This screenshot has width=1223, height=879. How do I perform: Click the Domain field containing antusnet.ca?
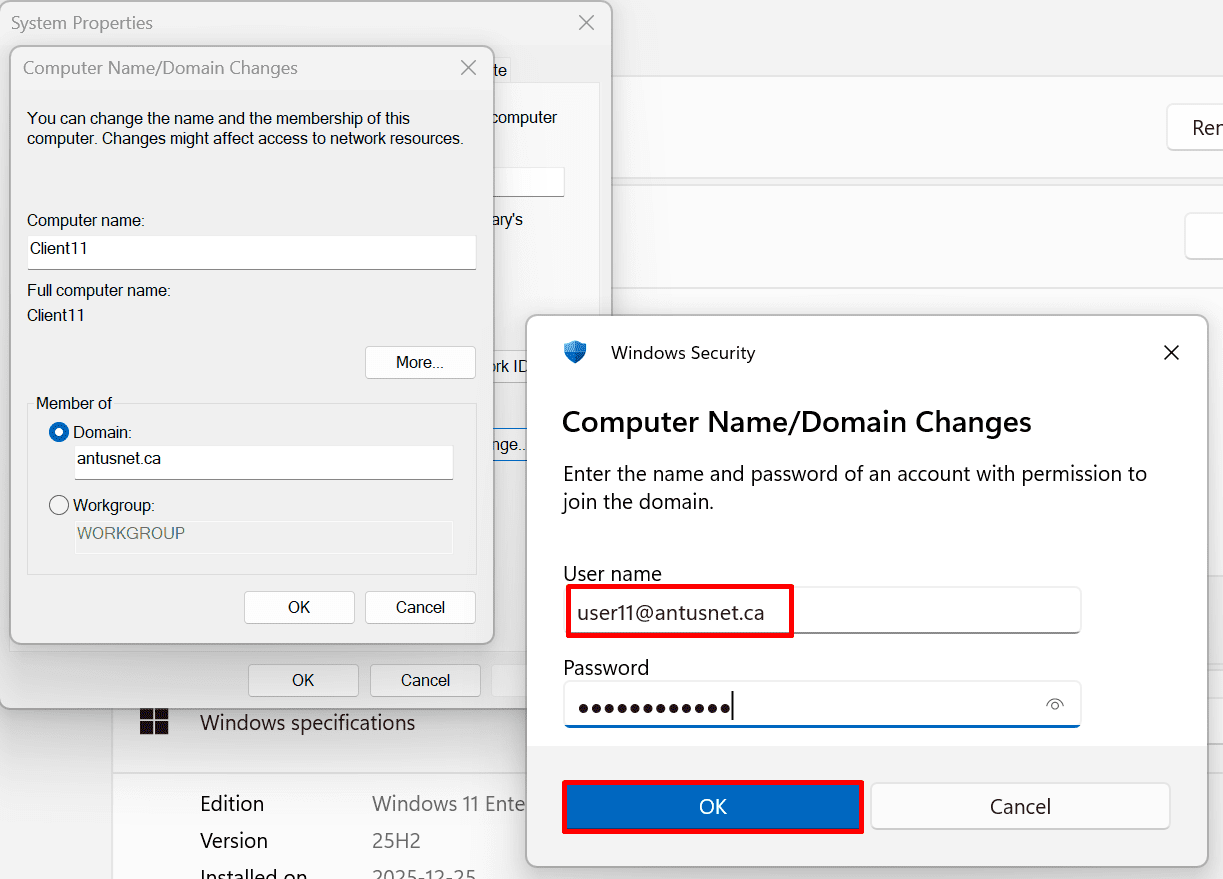pyautogui.click(x=264, y=461)
